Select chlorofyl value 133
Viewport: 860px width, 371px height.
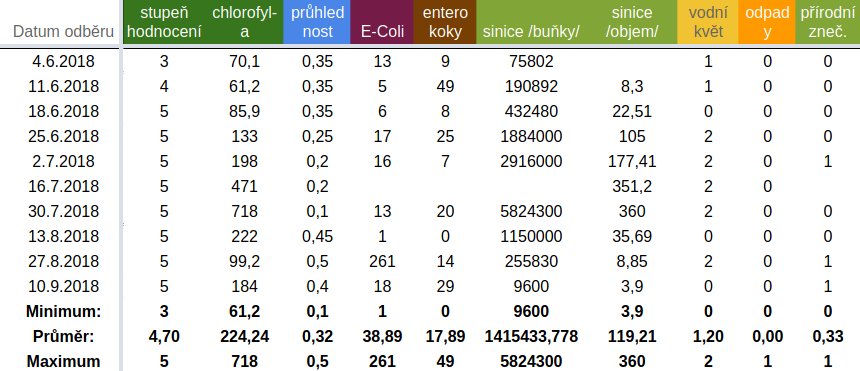click(x=245, y=136)
